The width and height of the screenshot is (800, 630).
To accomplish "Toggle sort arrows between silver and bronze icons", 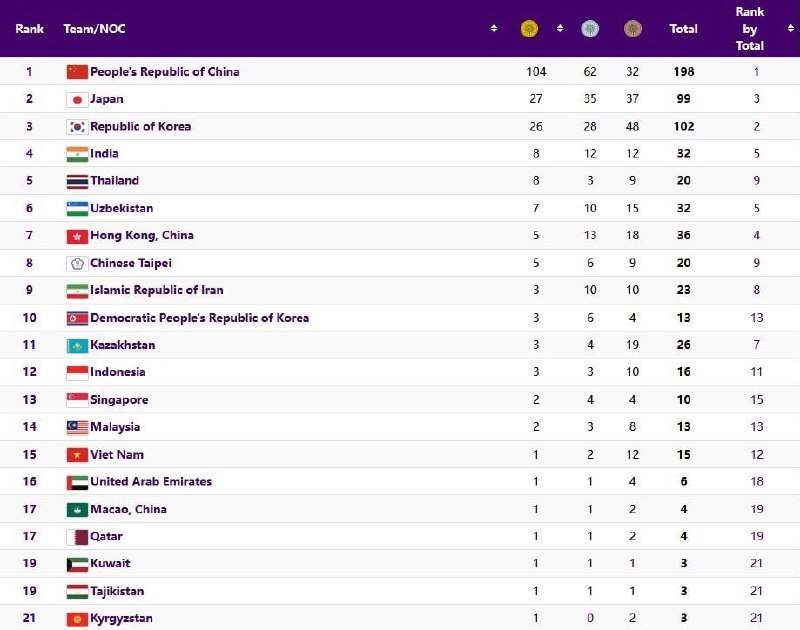I will [x=614, y=29].
